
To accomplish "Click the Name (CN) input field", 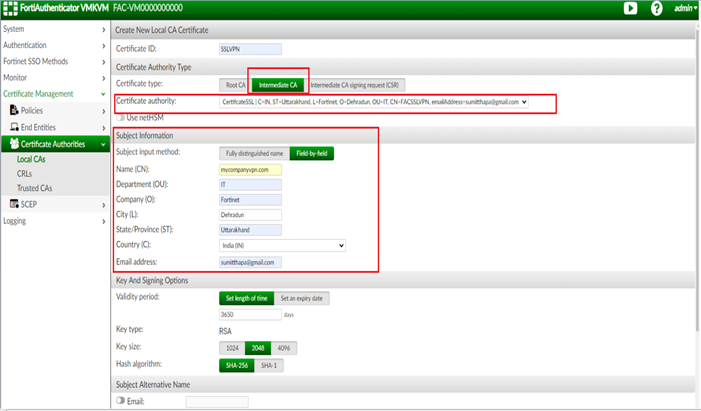I will pyautogui.click(x=250, y=171).
